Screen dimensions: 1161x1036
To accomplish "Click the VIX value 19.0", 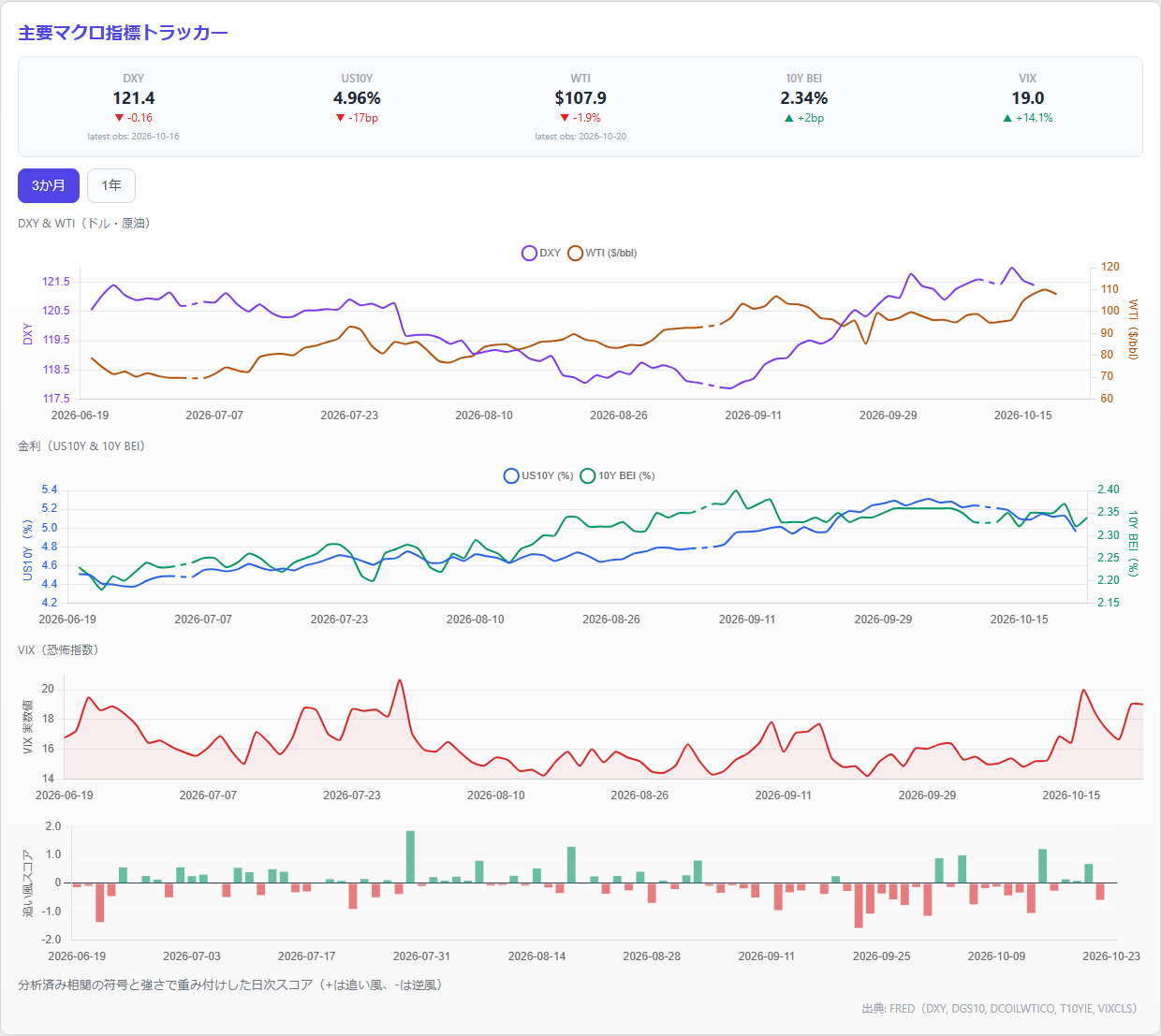I will tap(1028, 98).
